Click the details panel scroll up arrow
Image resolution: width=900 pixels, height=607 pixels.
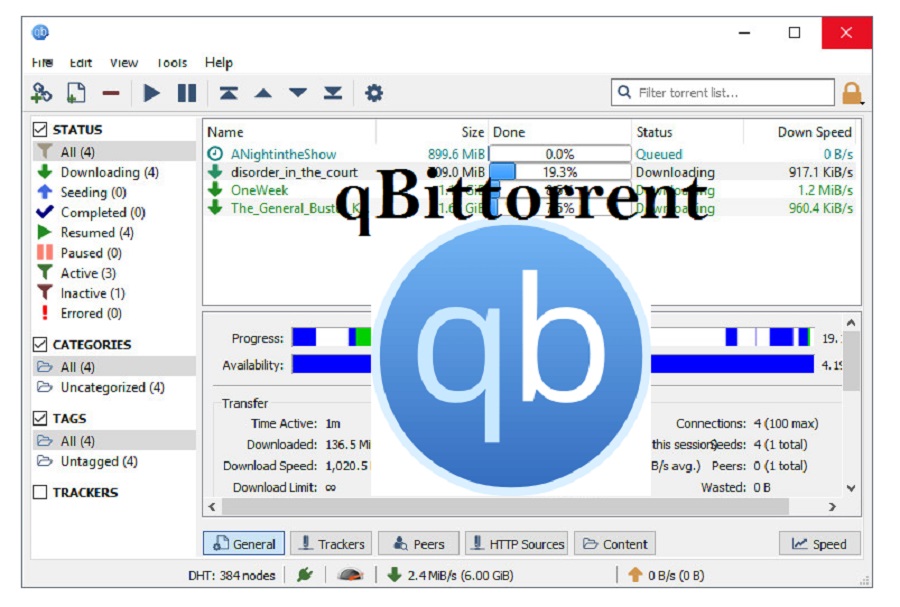pyautogui.click(x=851, y=322)
